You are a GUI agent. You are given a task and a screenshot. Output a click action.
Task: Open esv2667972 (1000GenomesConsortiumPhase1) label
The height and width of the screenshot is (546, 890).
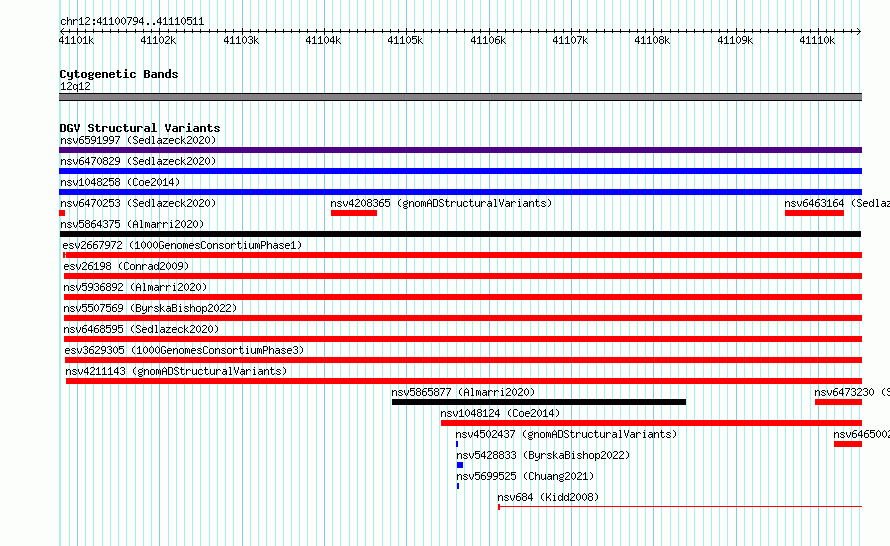[182, 245]
